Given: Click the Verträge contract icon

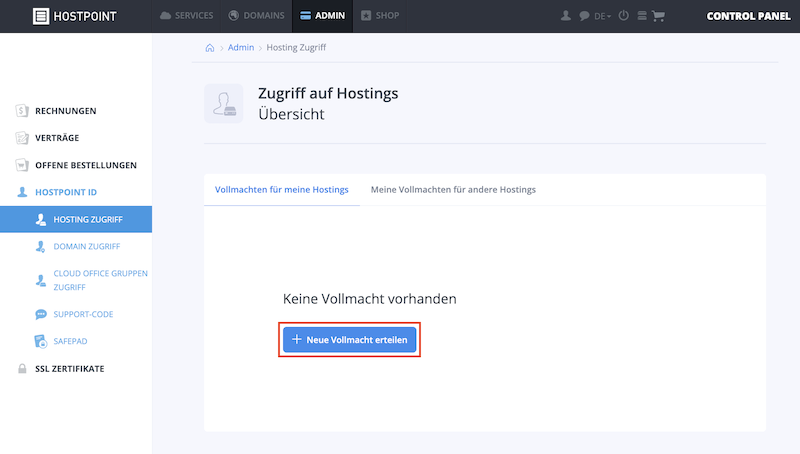Looking at the screenshot, I should [x=22, y=138].
